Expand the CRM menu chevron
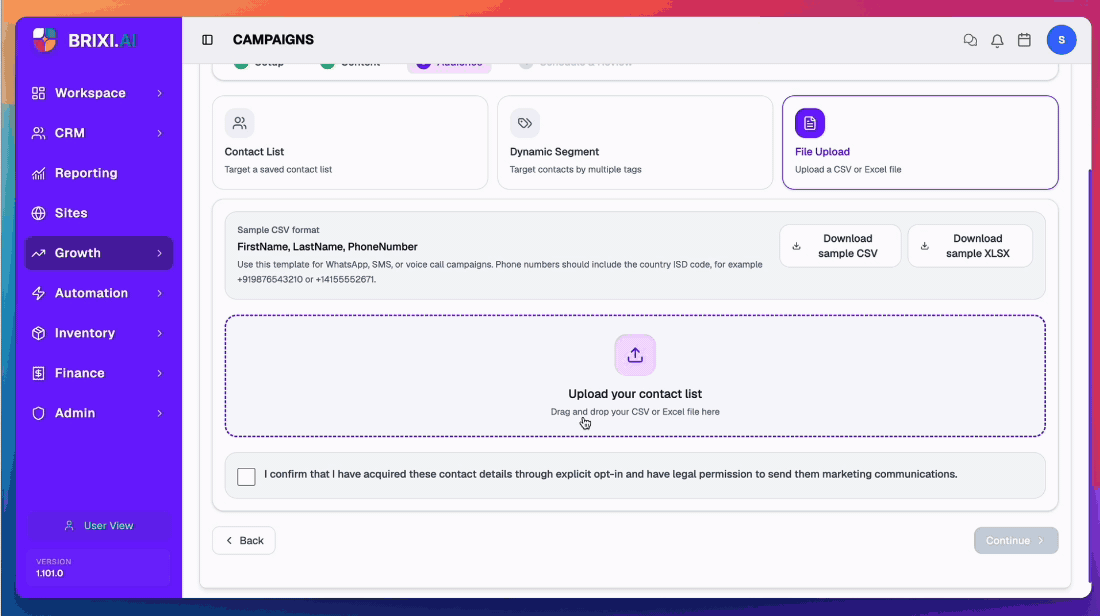Viewport: 1100px width, 616px height. tap(159, 133)
